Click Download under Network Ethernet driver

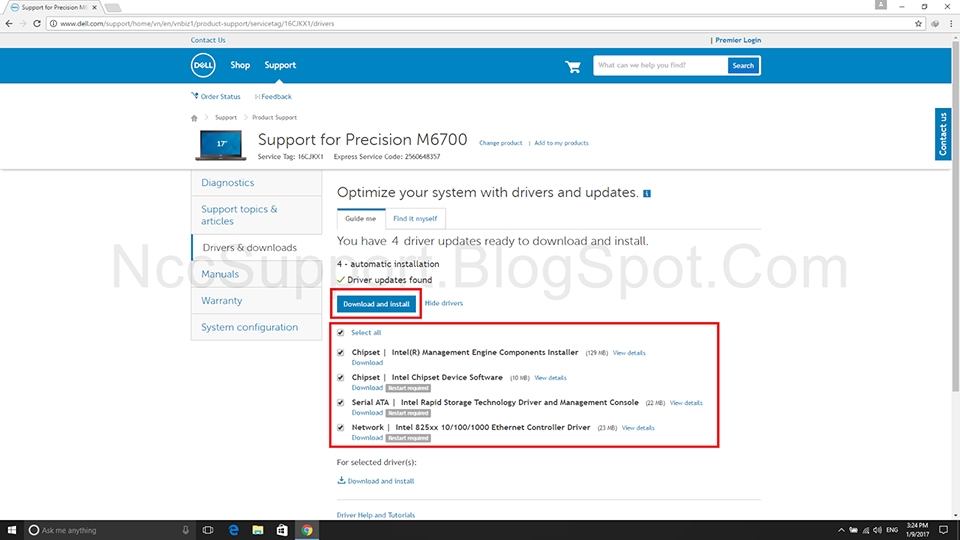click(x=367, y=438)
